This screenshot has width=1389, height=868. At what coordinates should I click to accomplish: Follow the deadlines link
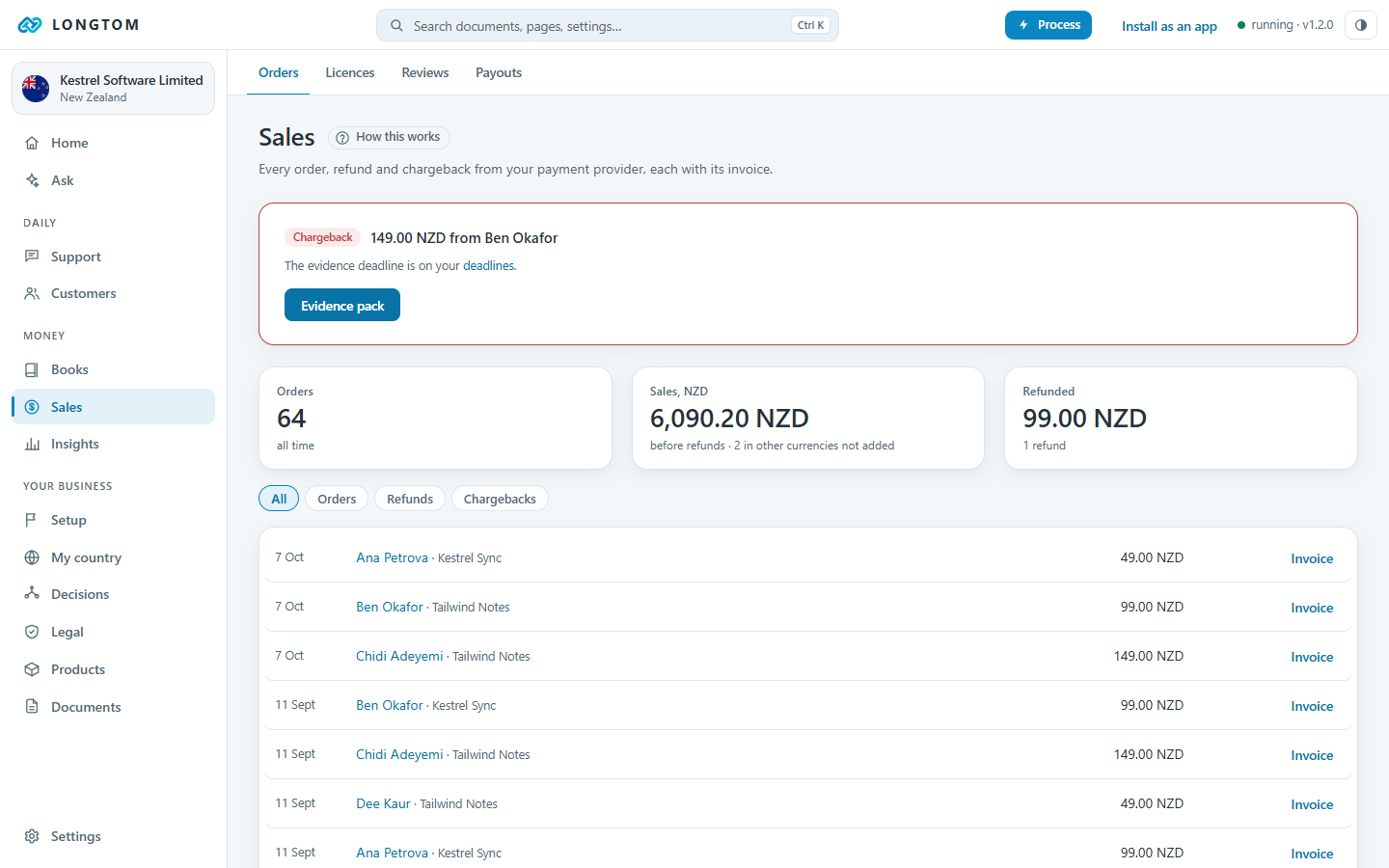[x=489, y=266]
